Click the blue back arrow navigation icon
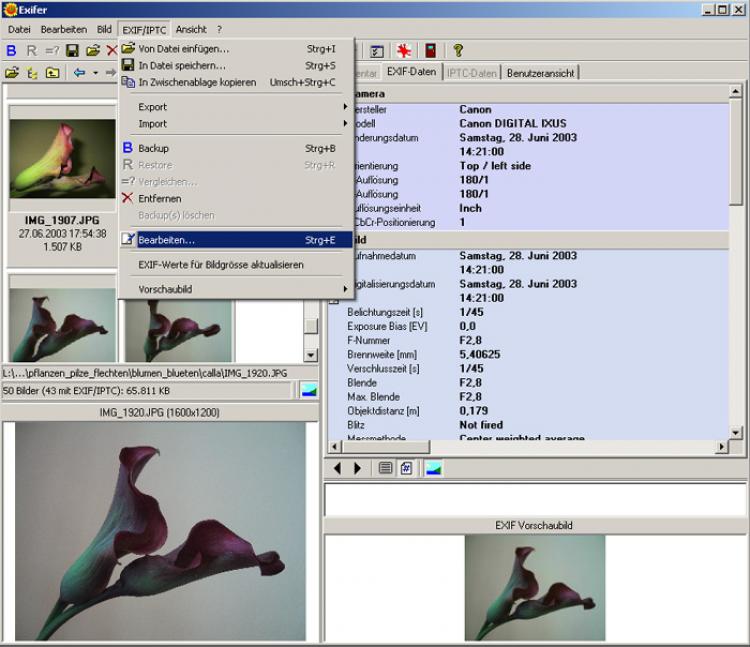This screenshot has height=647, width=750. pyautogui.click(x=79, y=73)
